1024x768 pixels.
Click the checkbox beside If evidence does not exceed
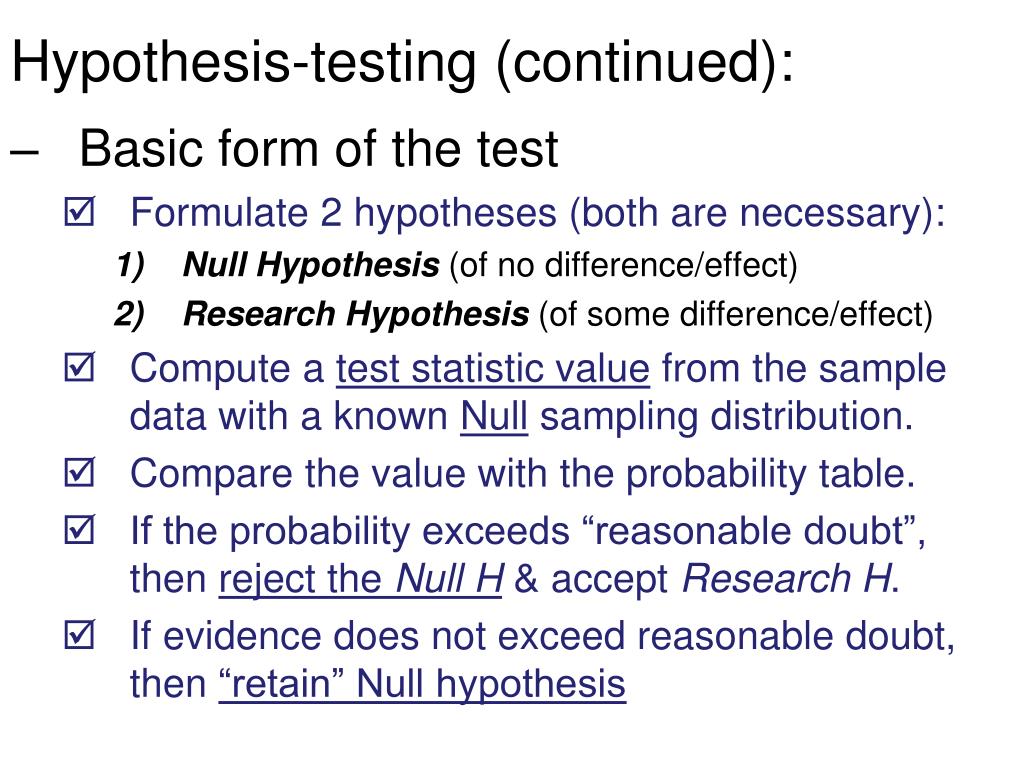pos(80,634)
